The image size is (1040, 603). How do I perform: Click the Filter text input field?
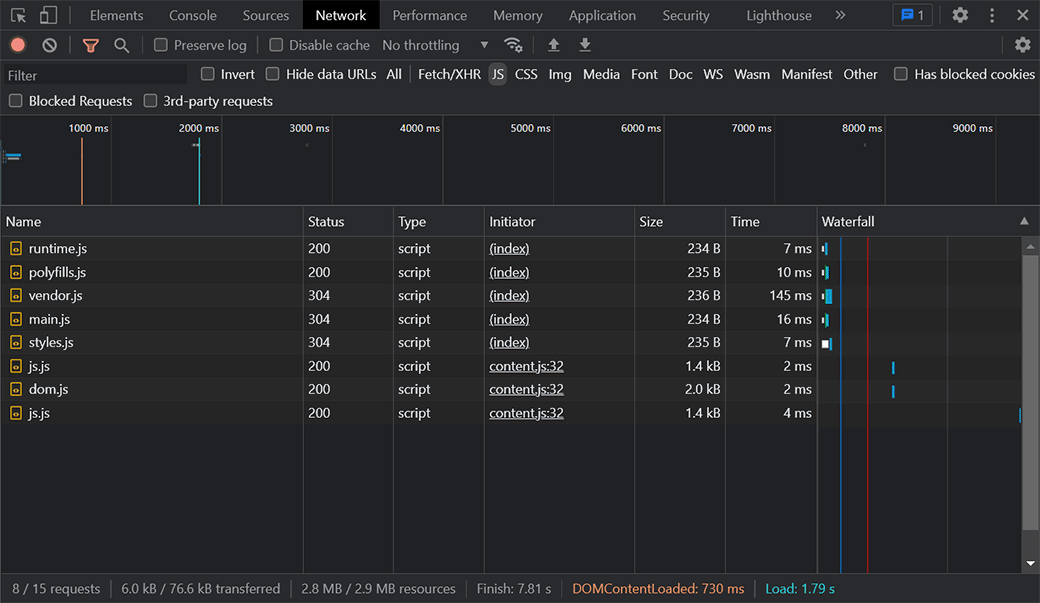95,75
